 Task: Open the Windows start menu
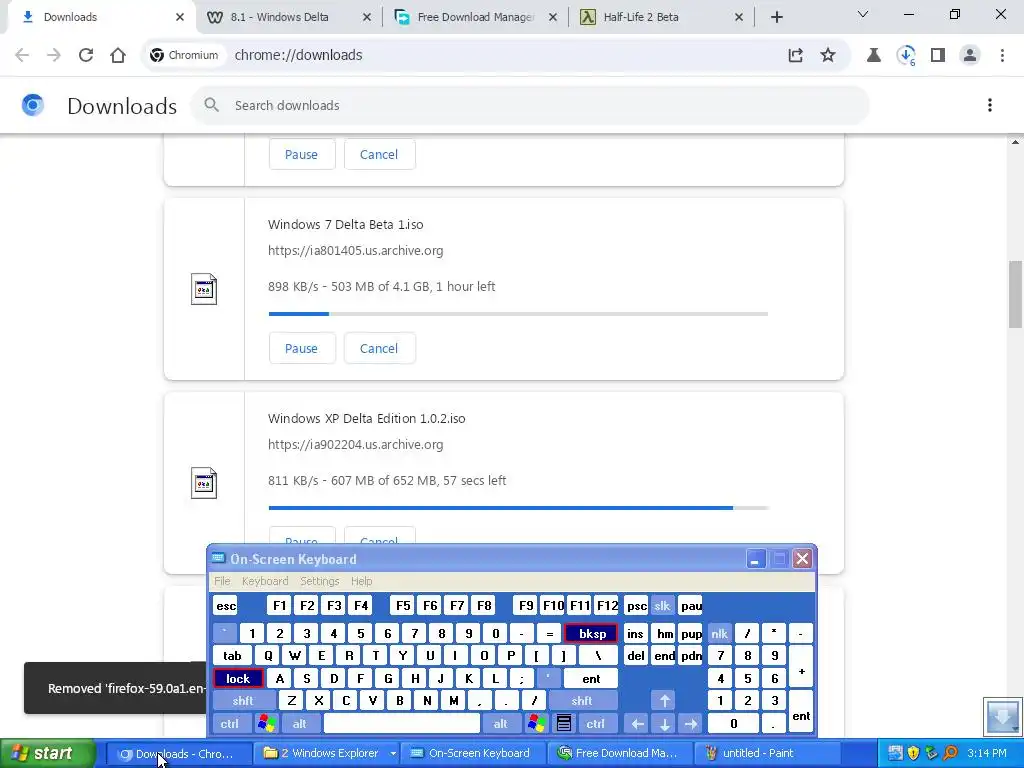click(46, 753)
